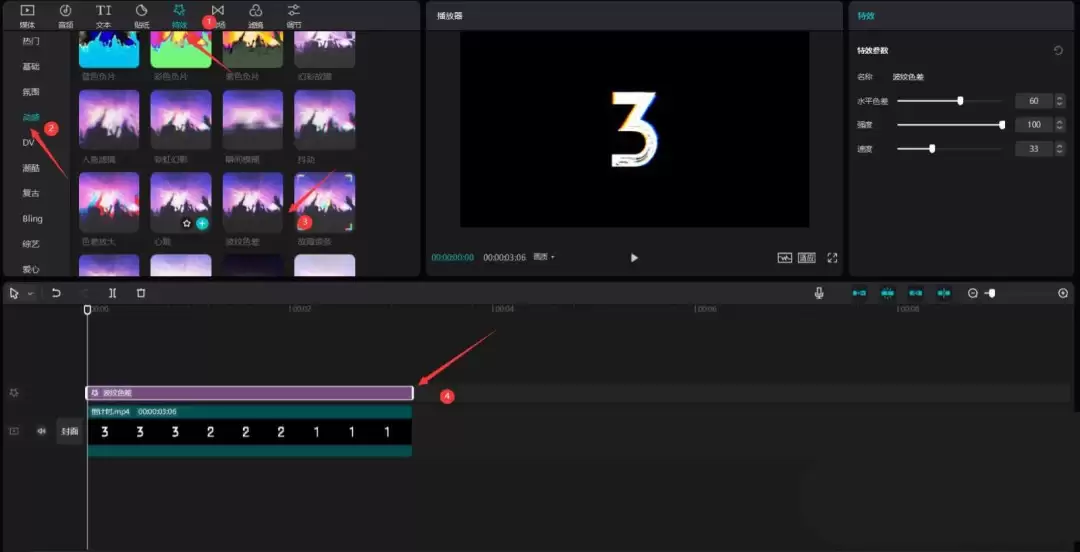Play the video in the player
This screenshot has width=1080, height=552.
click(x=634, y=257)
